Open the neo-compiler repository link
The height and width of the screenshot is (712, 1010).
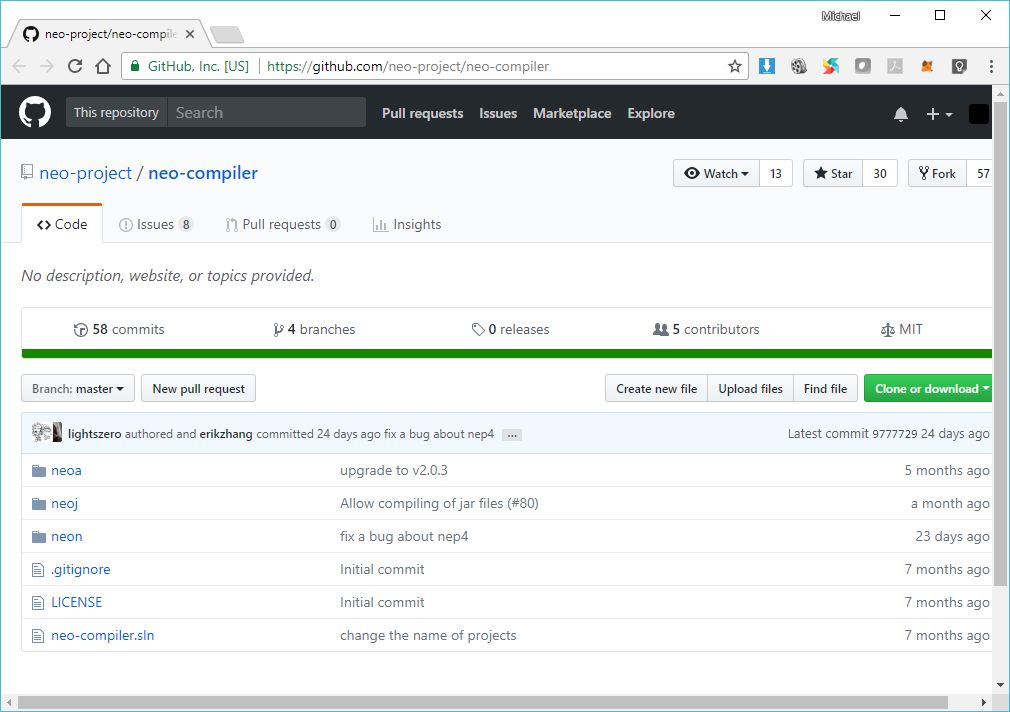click(203, 173)
